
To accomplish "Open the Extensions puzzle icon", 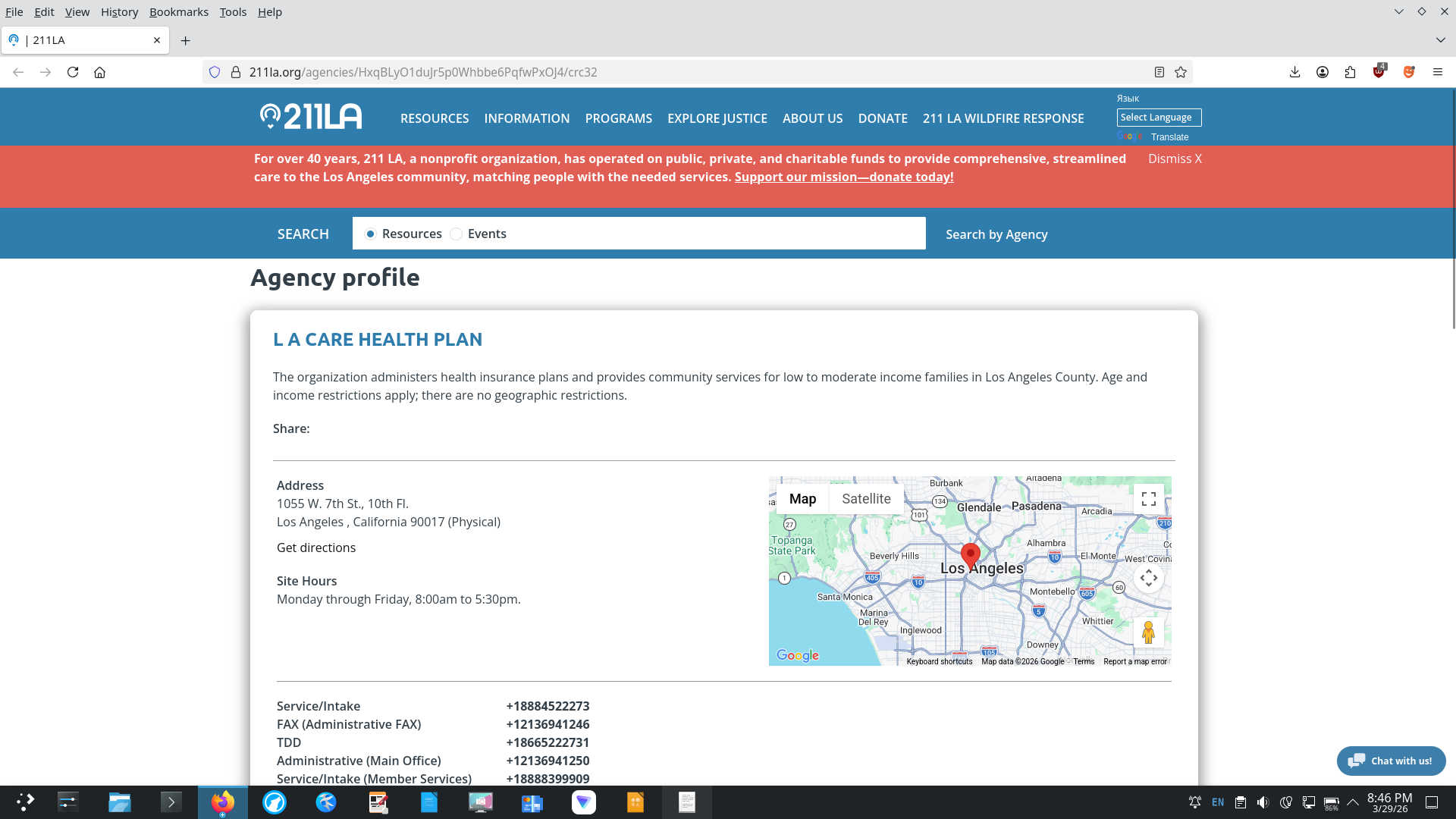I will tap(1350, 72).
